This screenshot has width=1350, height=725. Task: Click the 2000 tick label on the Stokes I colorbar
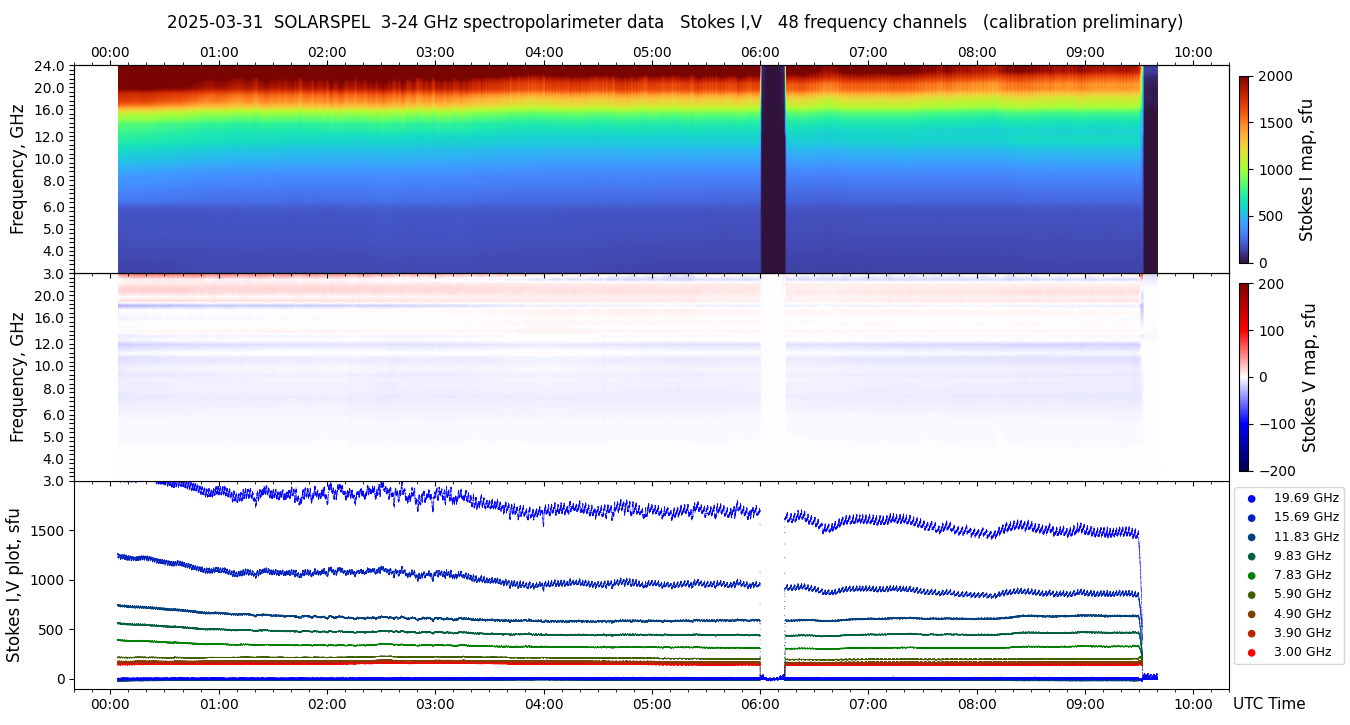click(x=1276, y=76)
